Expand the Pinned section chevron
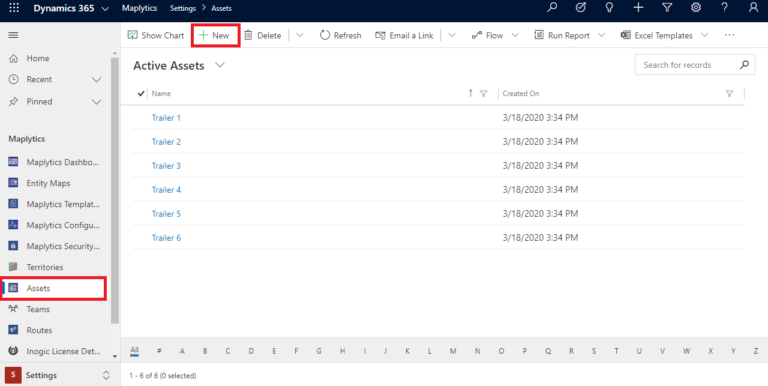 [x=97, y=101]
